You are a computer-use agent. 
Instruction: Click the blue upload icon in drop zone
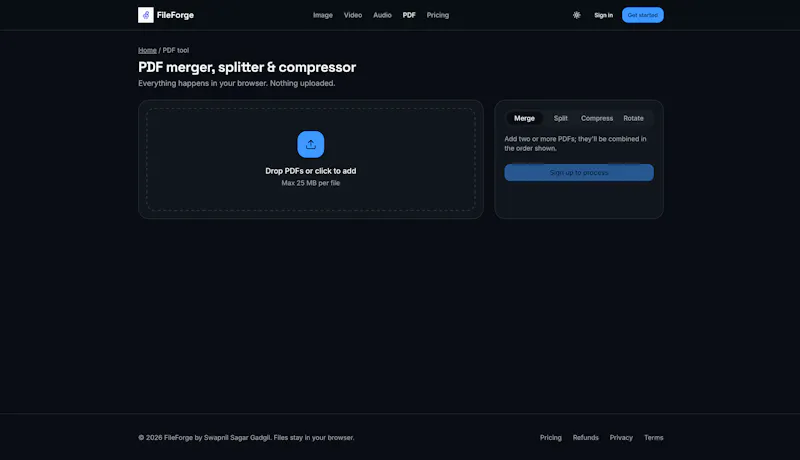[x=311, y=144]
